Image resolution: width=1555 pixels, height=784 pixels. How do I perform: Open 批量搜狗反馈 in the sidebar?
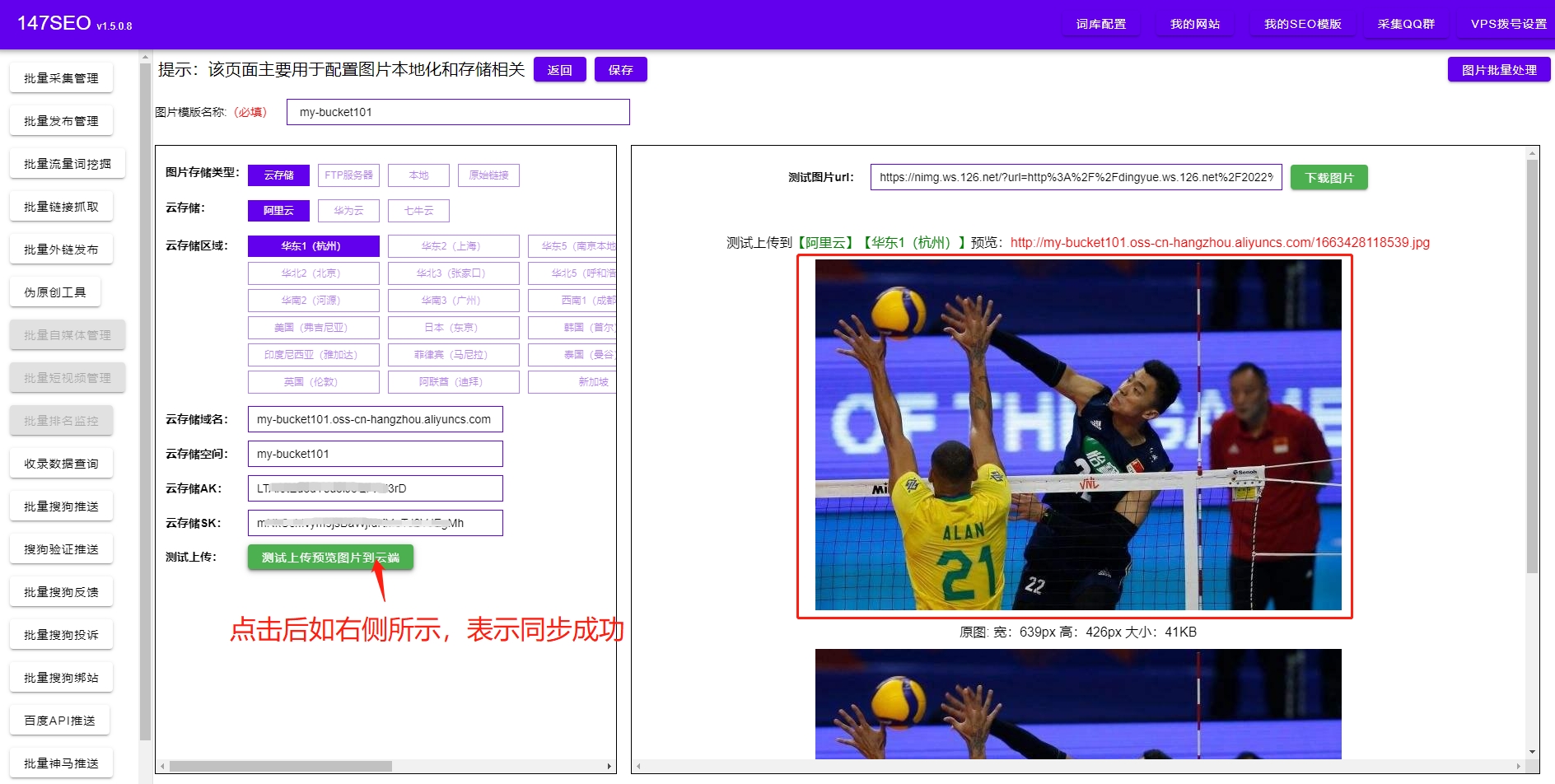(61, 592)
